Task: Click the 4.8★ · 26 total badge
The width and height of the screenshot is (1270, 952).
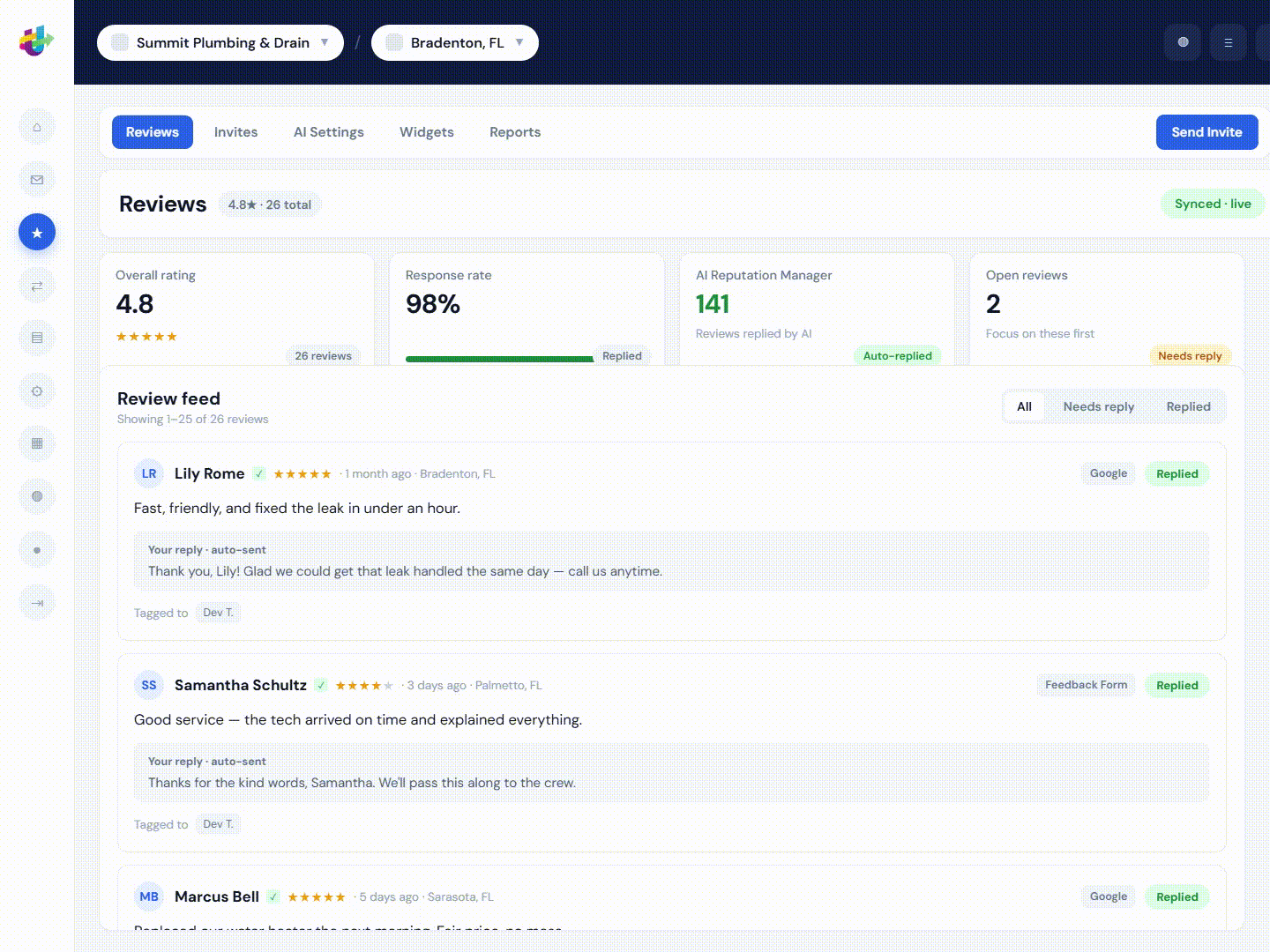Action: tap(270, 205)
